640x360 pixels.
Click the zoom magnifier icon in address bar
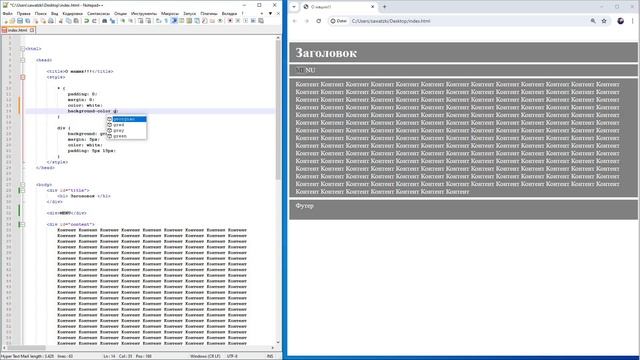[593, 21]
